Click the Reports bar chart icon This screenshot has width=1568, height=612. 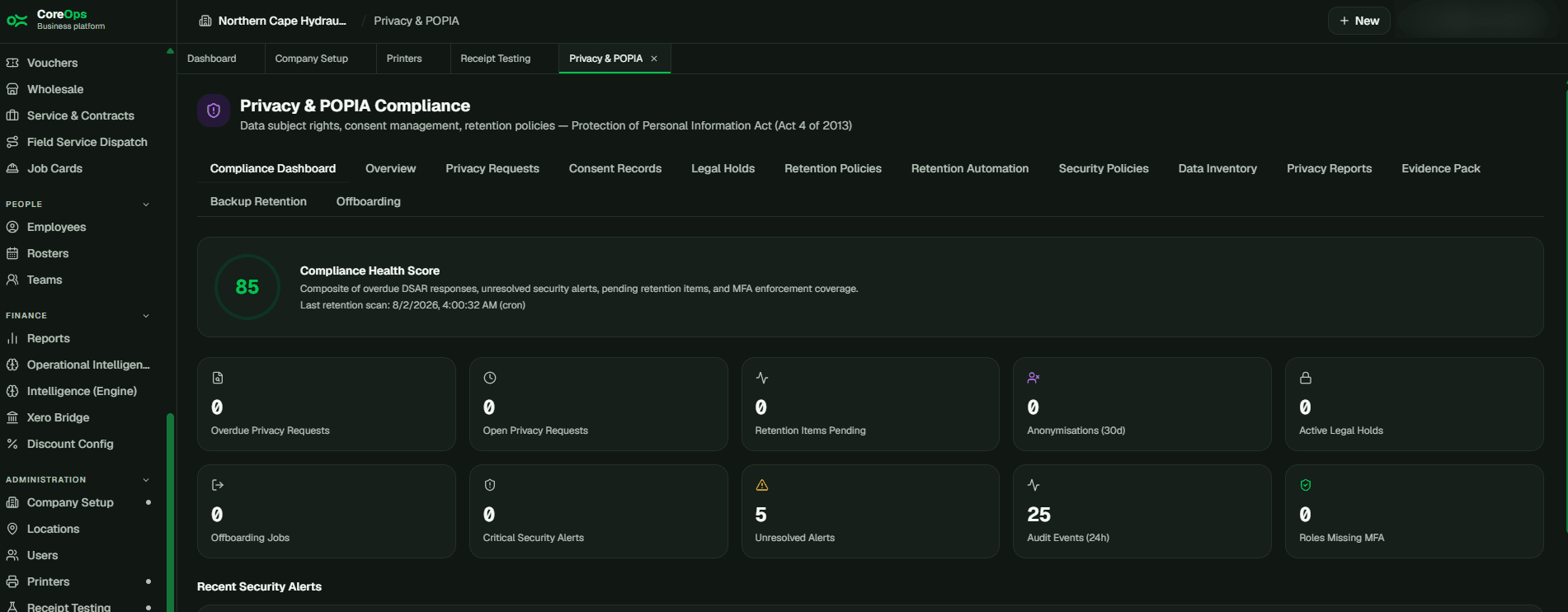pyautogui.click(x=12, y=338)
